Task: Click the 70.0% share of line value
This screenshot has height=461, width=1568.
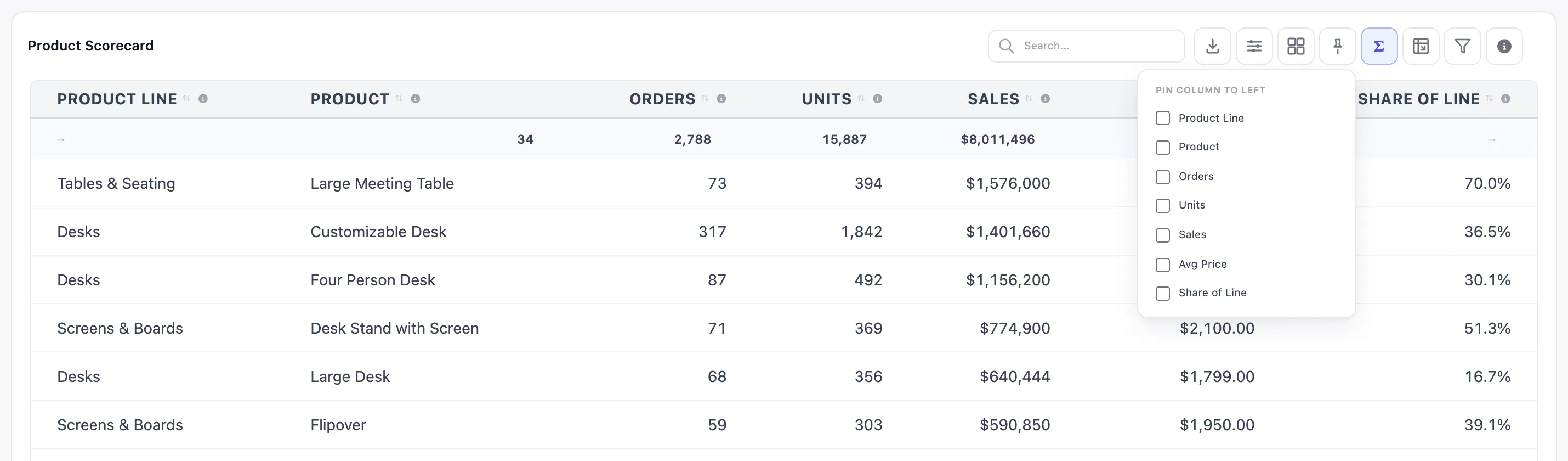Action: (1487, 183)
